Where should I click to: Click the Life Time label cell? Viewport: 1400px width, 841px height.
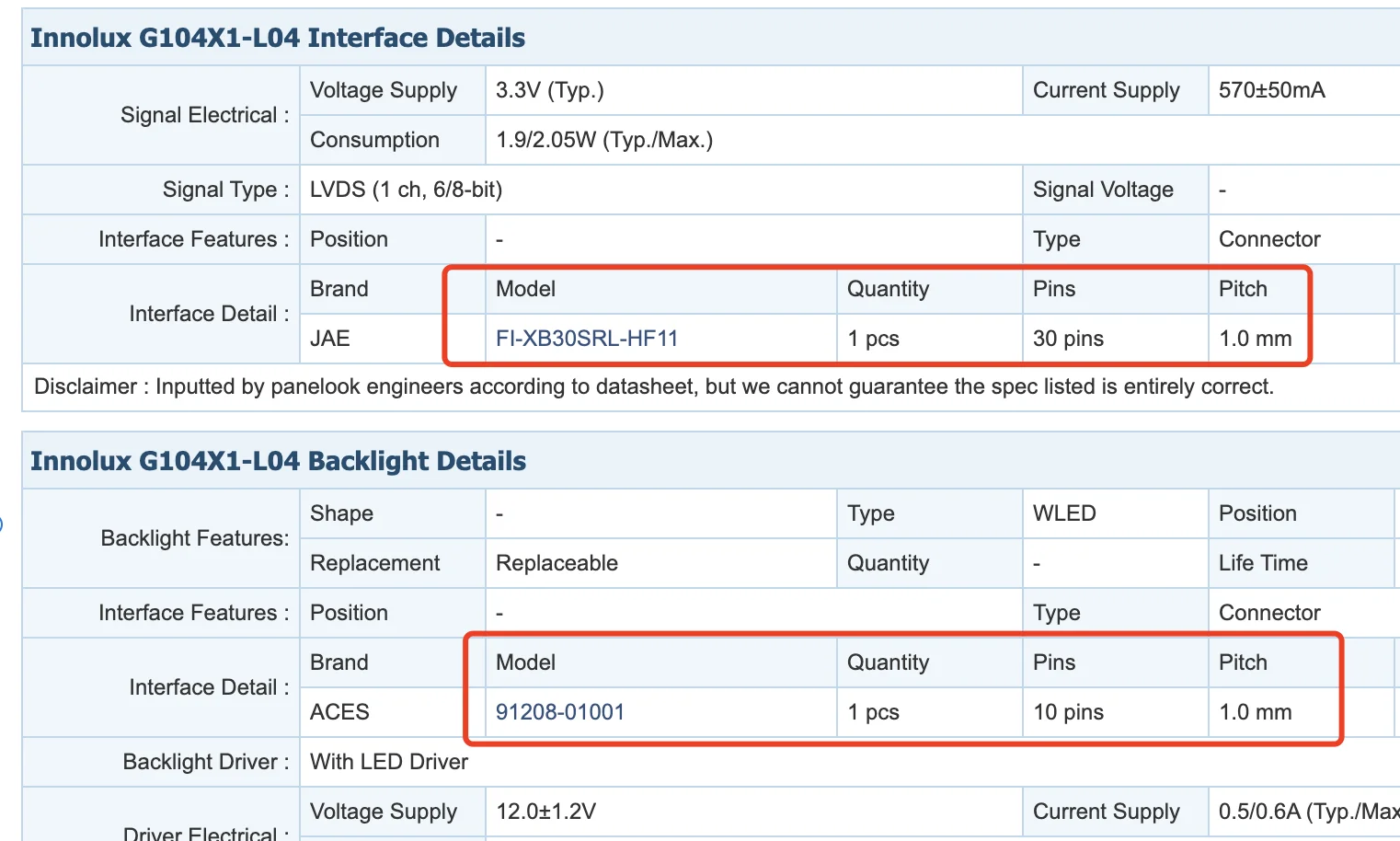[1263, 563]
